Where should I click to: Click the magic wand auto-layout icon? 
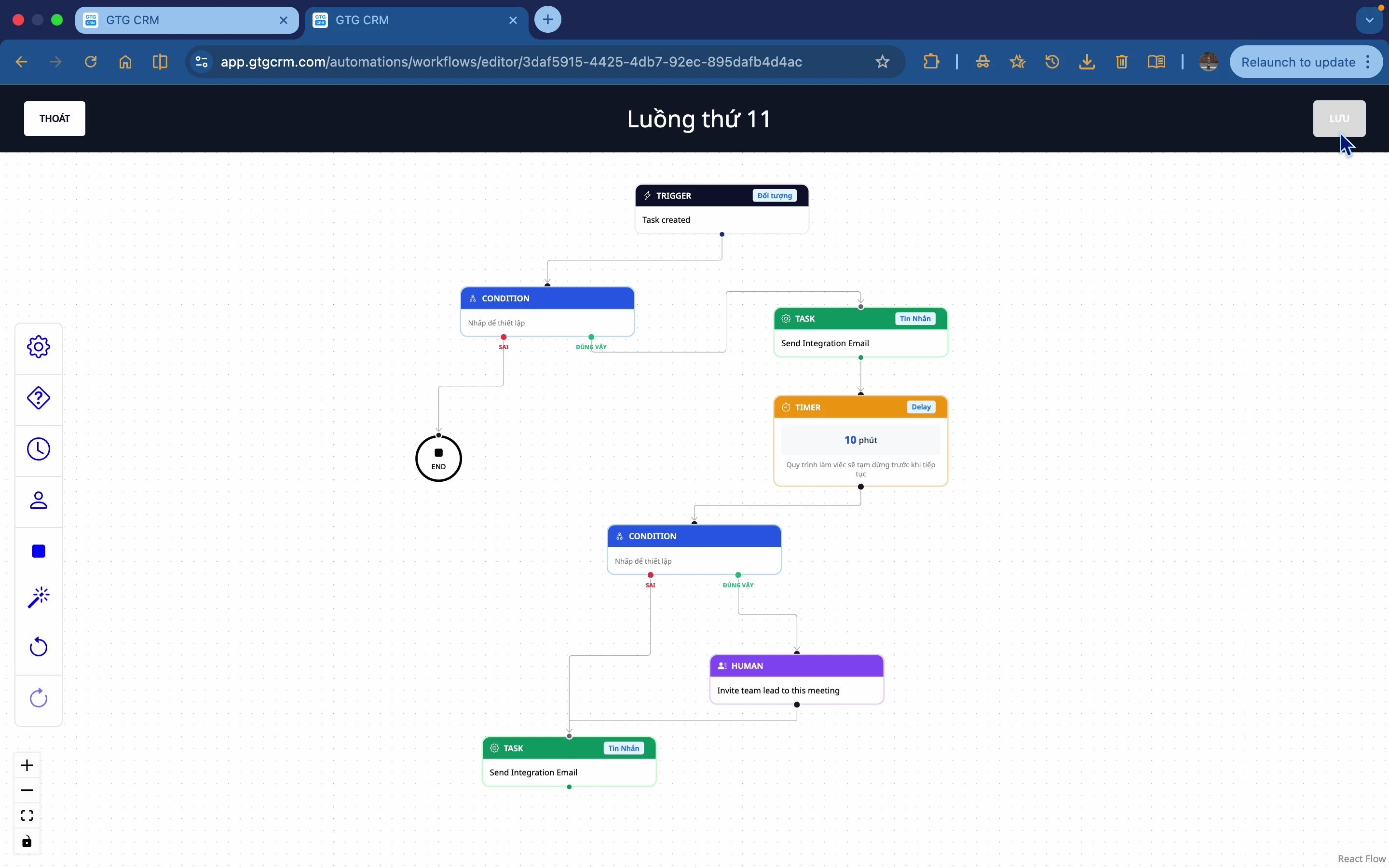39,597
